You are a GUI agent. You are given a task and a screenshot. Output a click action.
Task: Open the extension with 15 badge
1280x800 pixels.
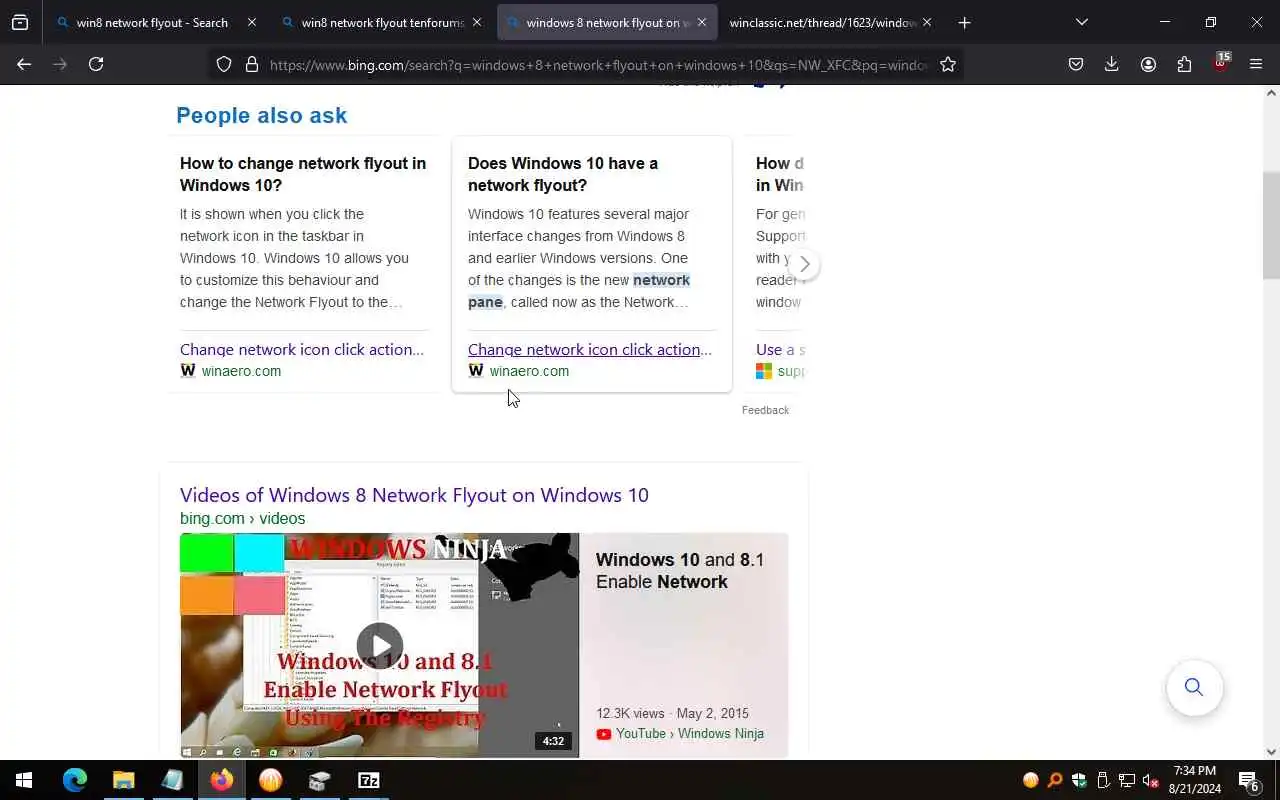tap(1220, 62)
